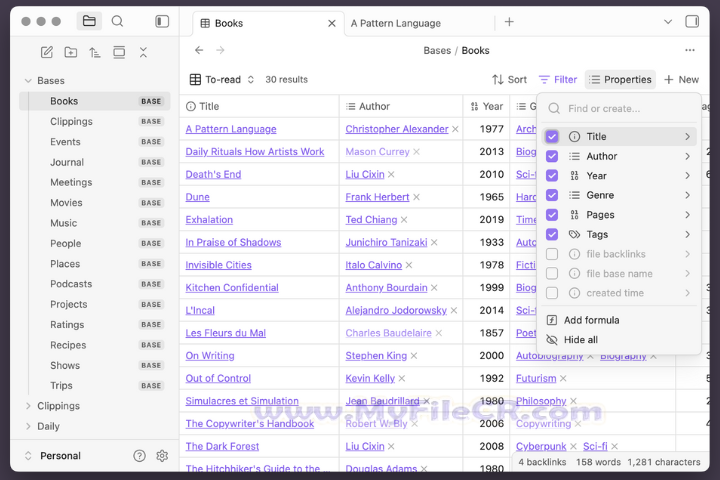Toggle the left sidebar panel icon
Image resolution: width=720 pixels, height=480 pixels.
point(162,21)
